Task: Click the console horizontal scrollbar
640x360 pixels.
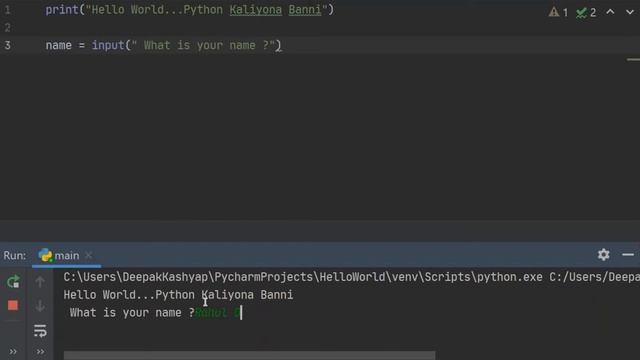Action: (249, 356)
